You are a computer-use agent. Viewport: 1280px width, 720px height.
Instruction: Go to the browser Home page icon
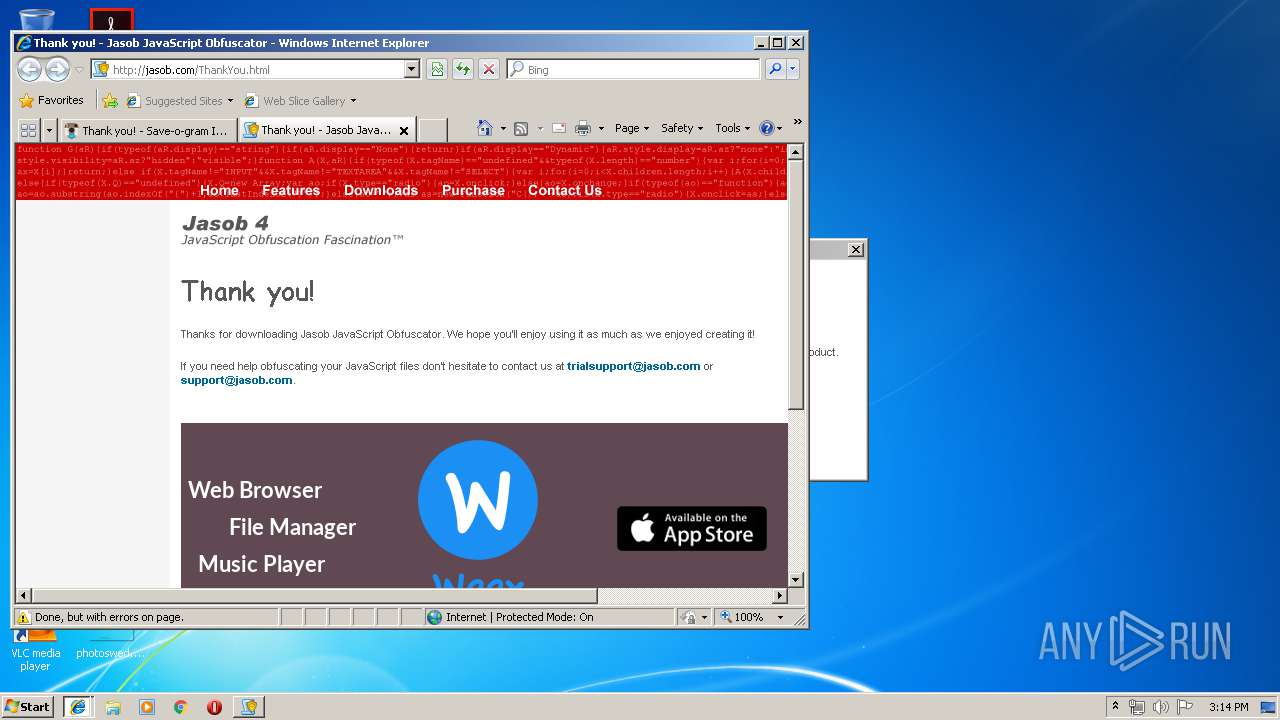pyautogui.click(x=484, y=128)
